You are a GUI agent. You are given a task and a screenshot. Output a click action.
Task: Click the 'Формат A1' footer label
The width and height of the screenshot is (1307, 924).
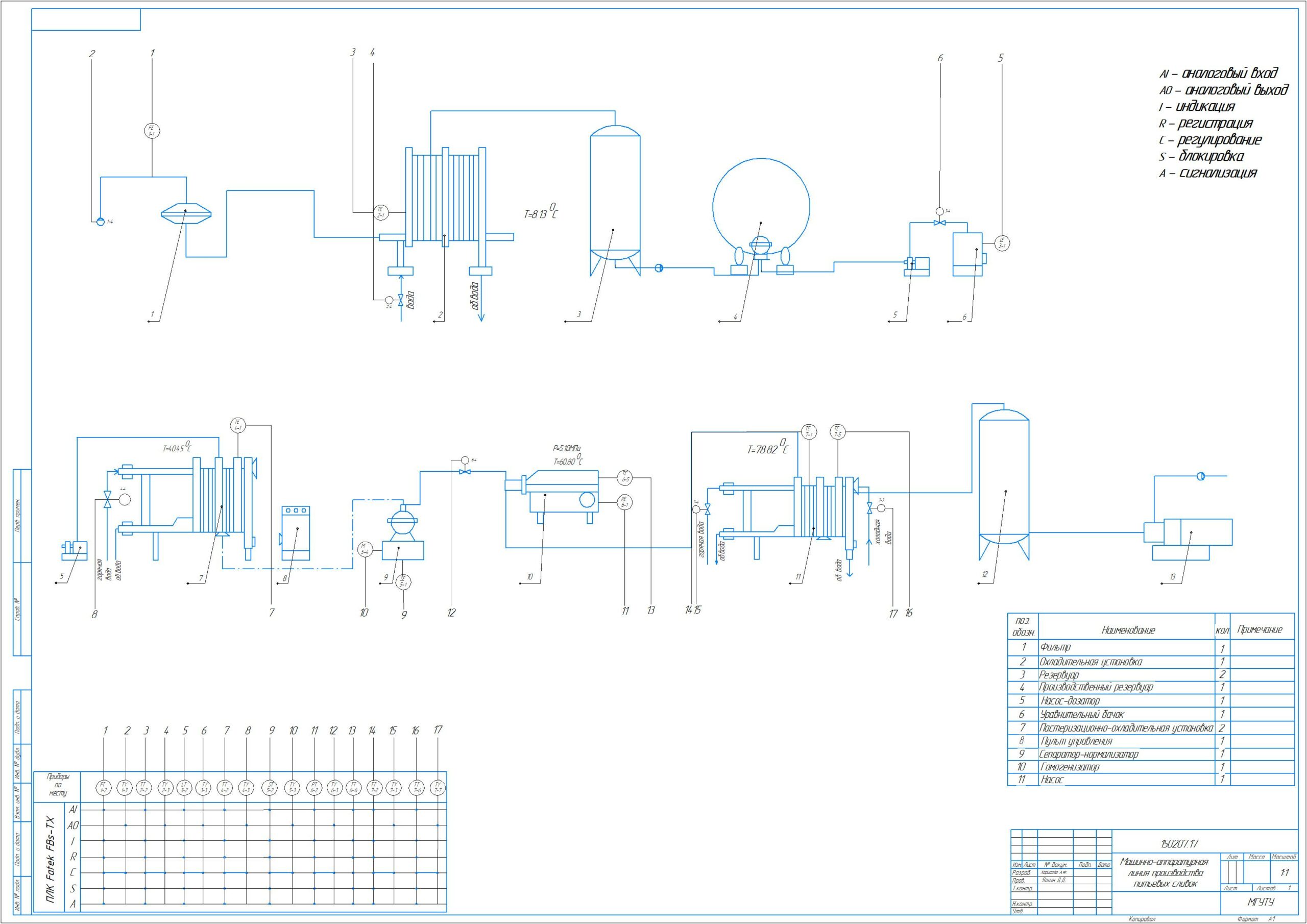click(x=1256, y=919)
